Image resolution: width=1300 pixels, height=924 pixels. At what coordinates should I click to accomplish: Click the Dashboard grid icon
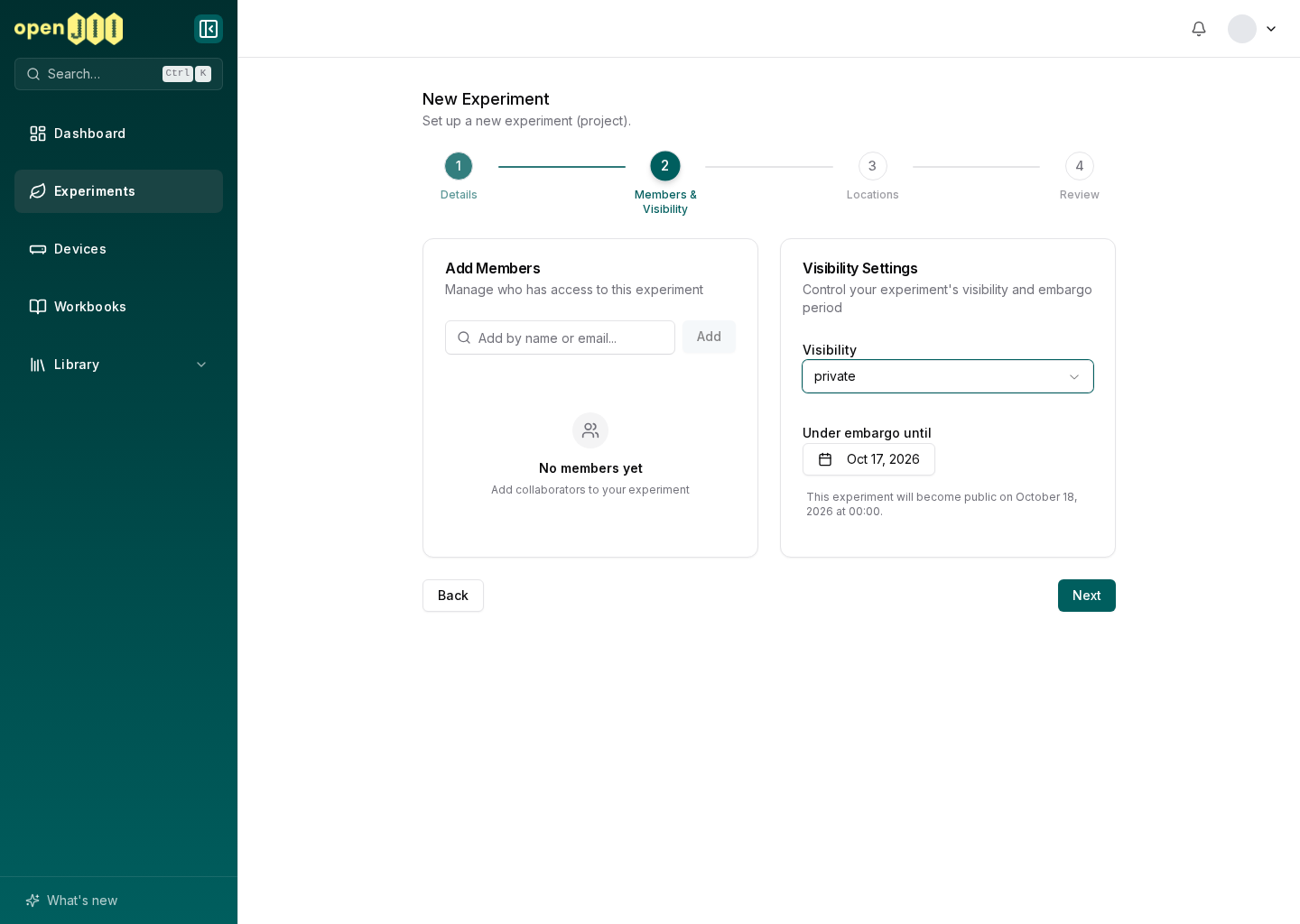click(x=38, y=134)
